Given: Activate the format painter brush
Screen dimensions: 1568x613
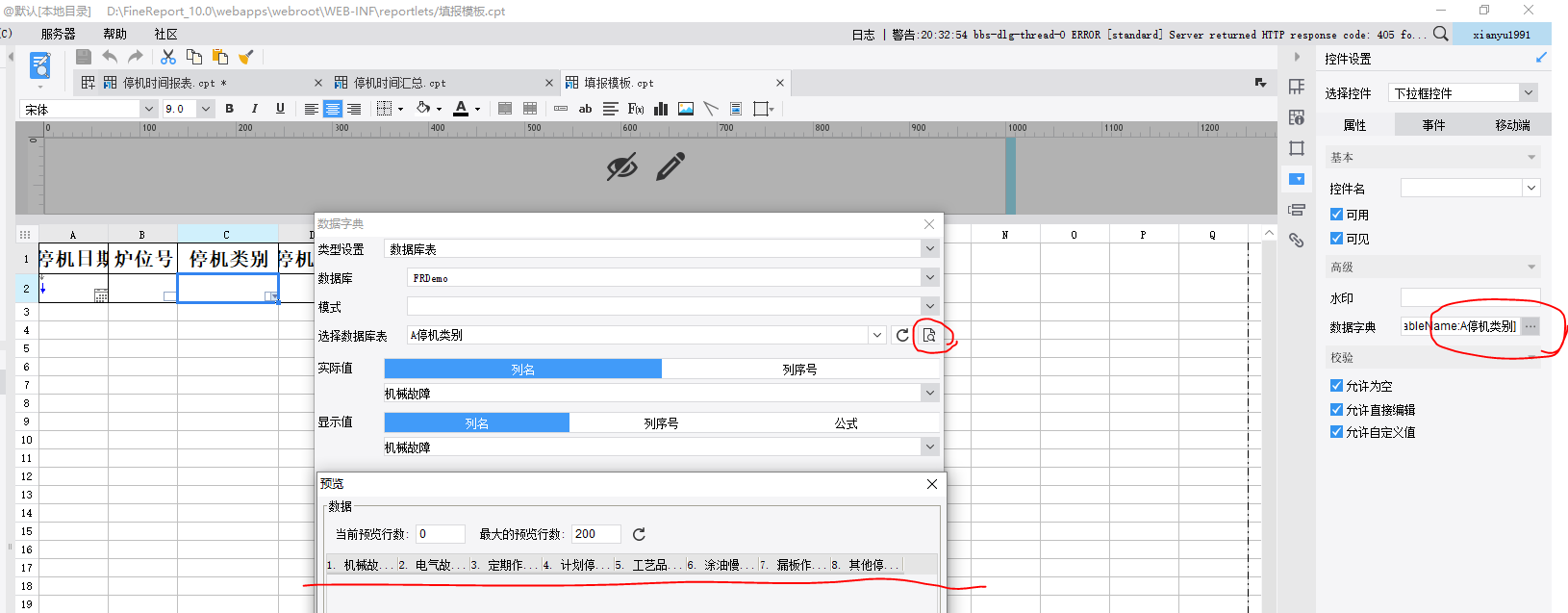Looking at the screenshot, I should coord(246,57).
